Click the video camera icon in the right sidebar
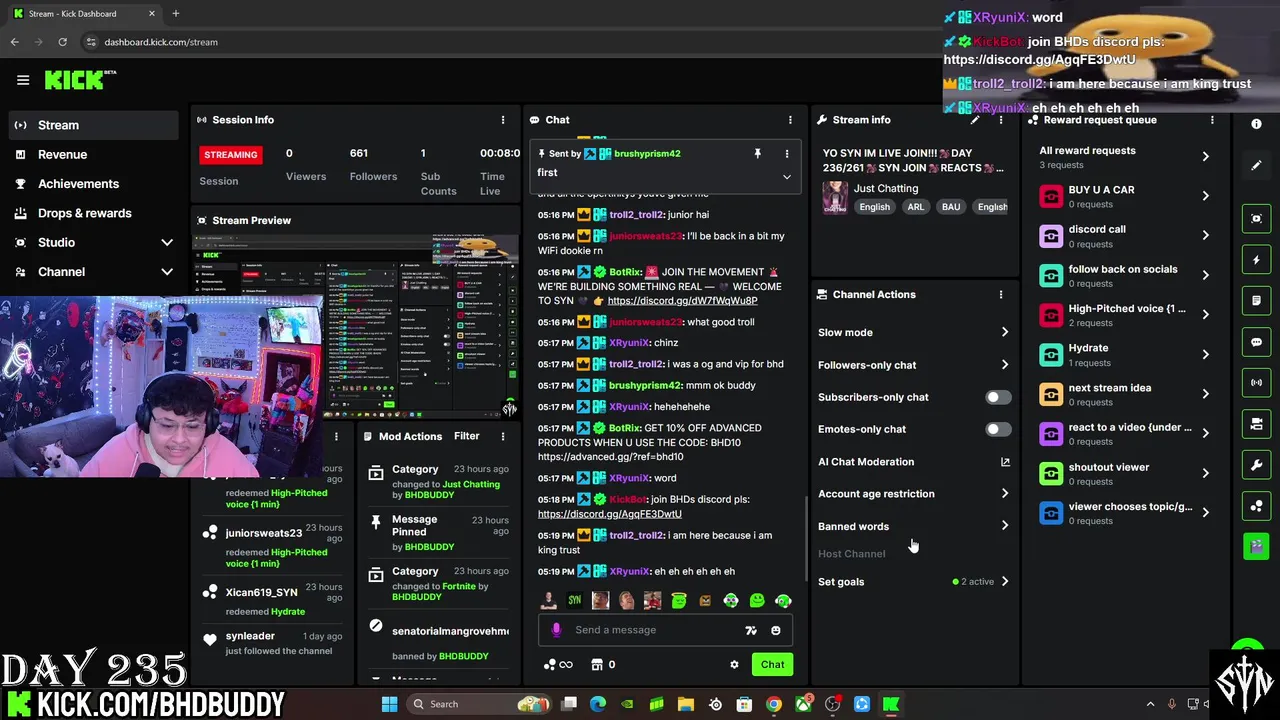 1256,424
